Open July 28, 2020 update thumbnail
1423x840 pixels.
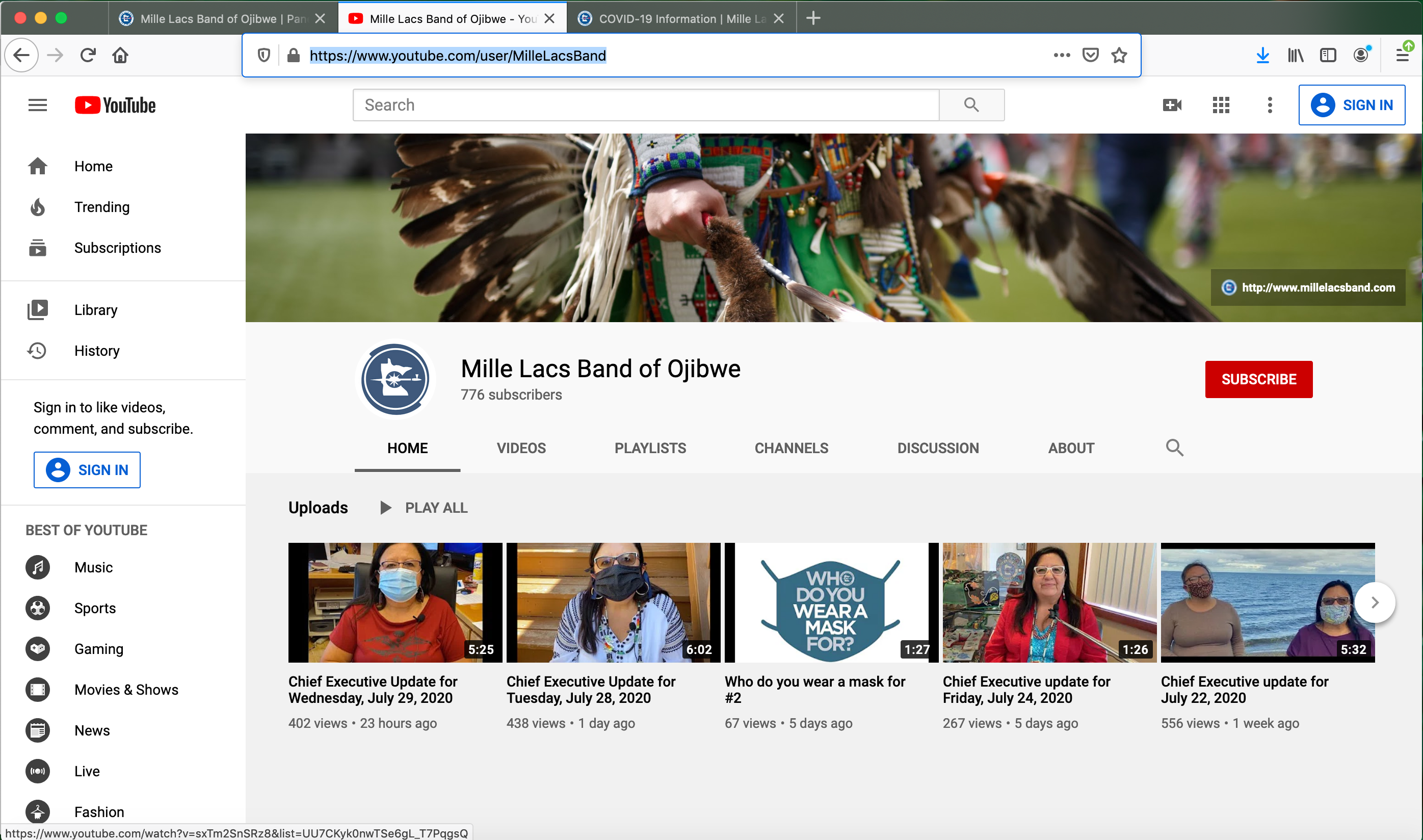pos(613,603)
